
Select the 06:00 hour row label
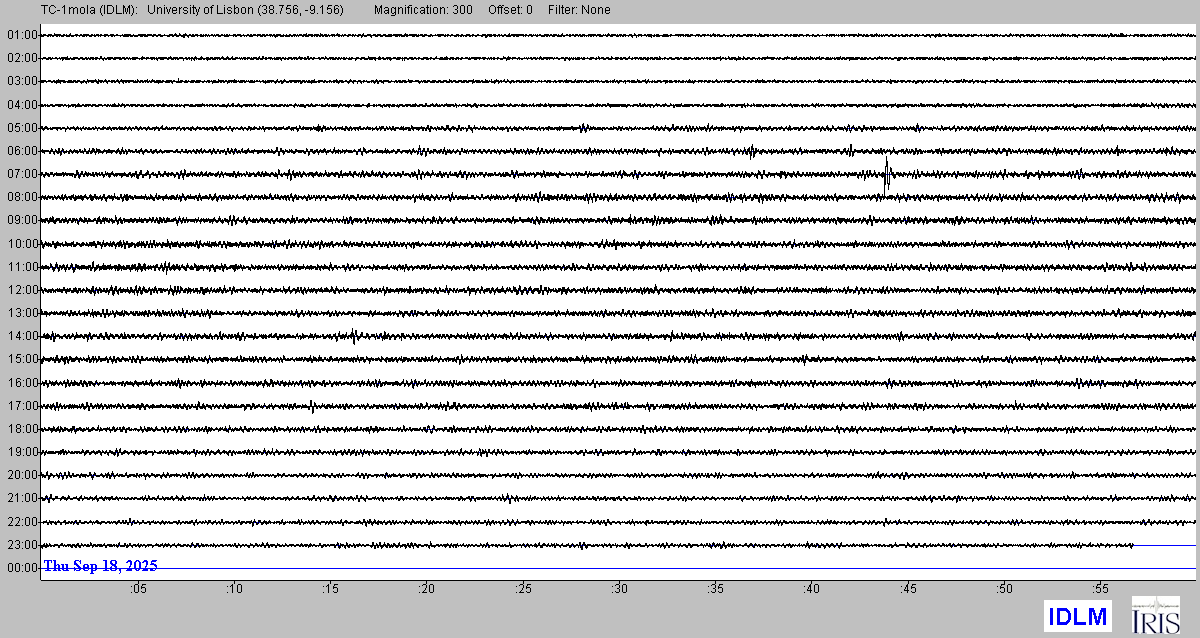click(22, 151)
